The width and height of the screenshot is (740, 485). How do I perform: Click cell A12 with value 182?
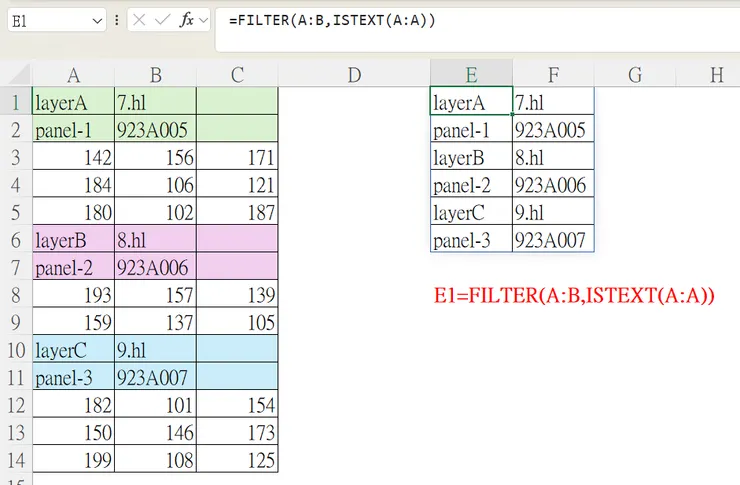pos(73,405)
